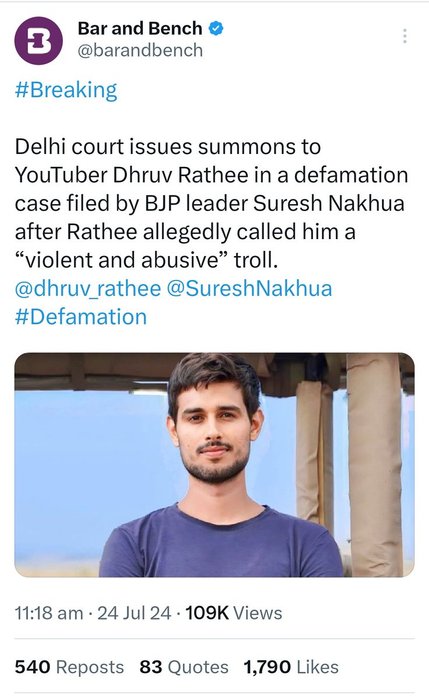Screen dimensions: 429x700
Task: Open Bar and Bench profile avatar
Action: pos(38,41)
